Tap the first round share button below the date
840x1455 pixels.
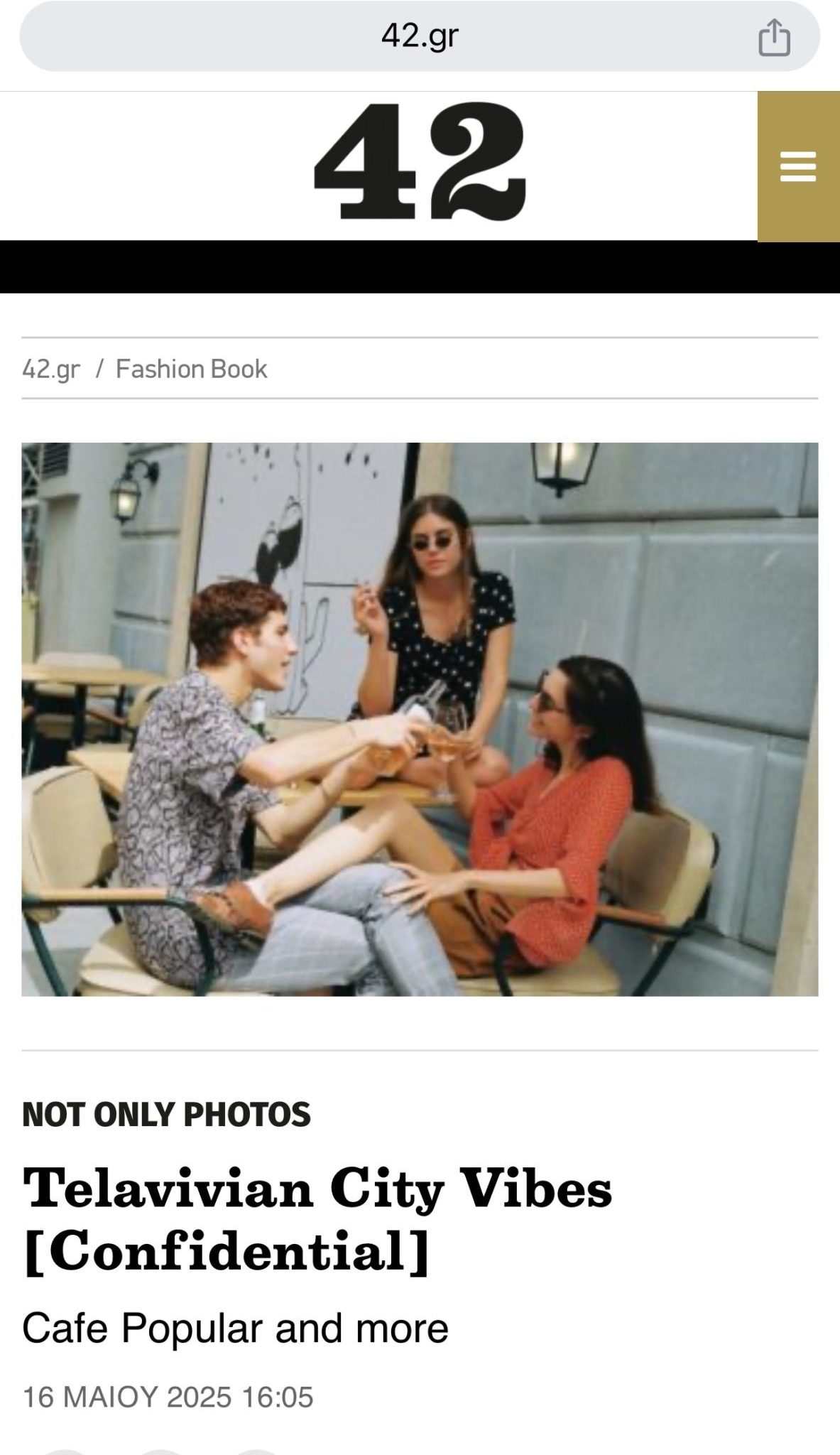click(65, 1451)
